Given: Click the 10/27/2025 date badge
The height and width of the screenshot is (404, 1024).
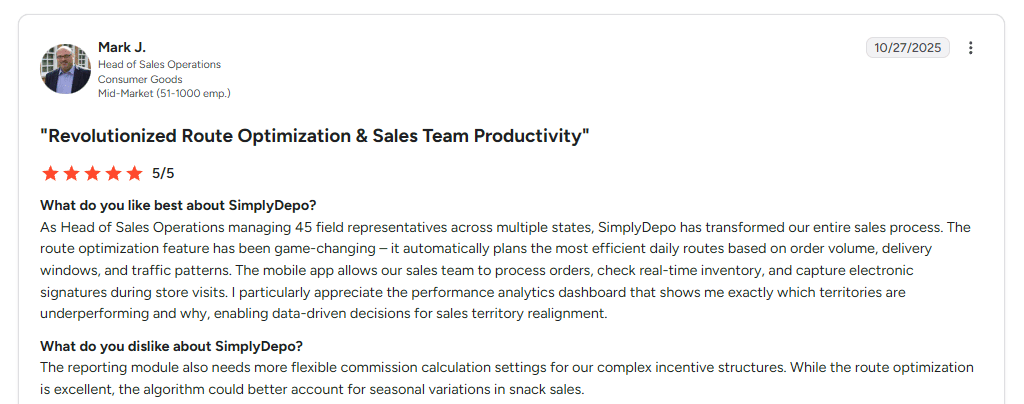Looking at the screenshot, I should pos(908,48).
